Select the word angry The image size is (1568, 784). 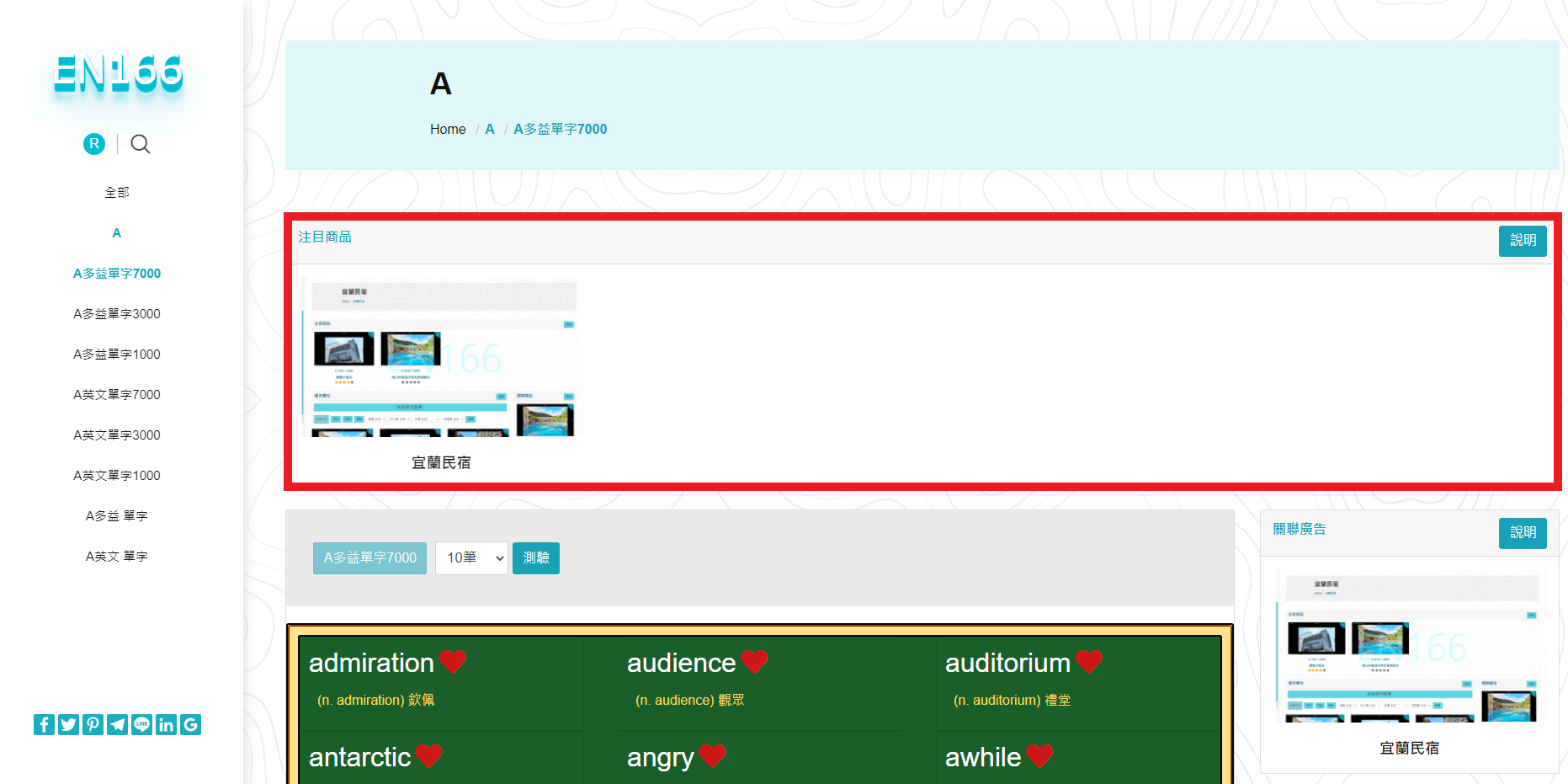661,758
